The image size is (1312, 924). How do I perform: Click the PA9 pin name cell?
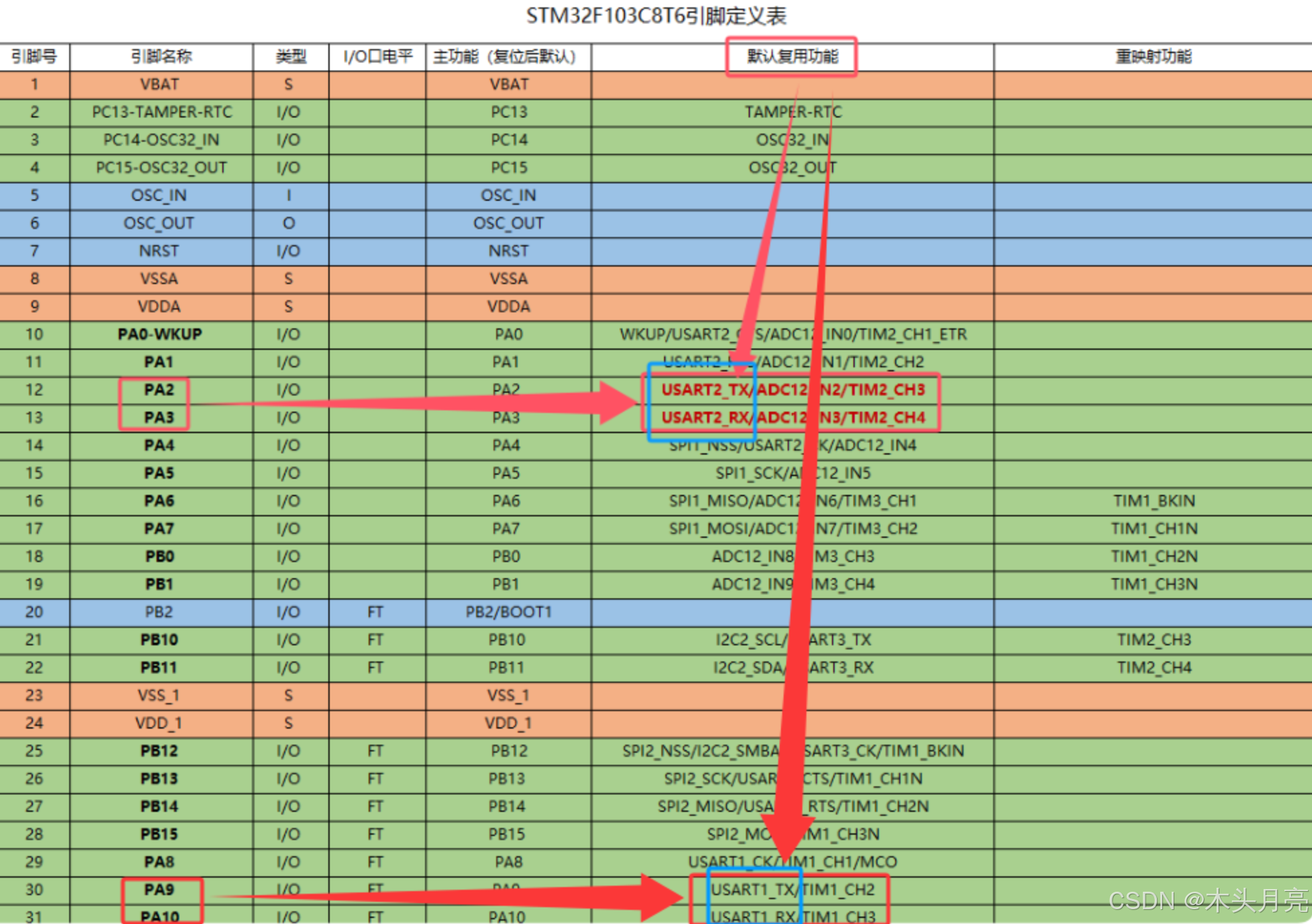click(x=161, y=890)
